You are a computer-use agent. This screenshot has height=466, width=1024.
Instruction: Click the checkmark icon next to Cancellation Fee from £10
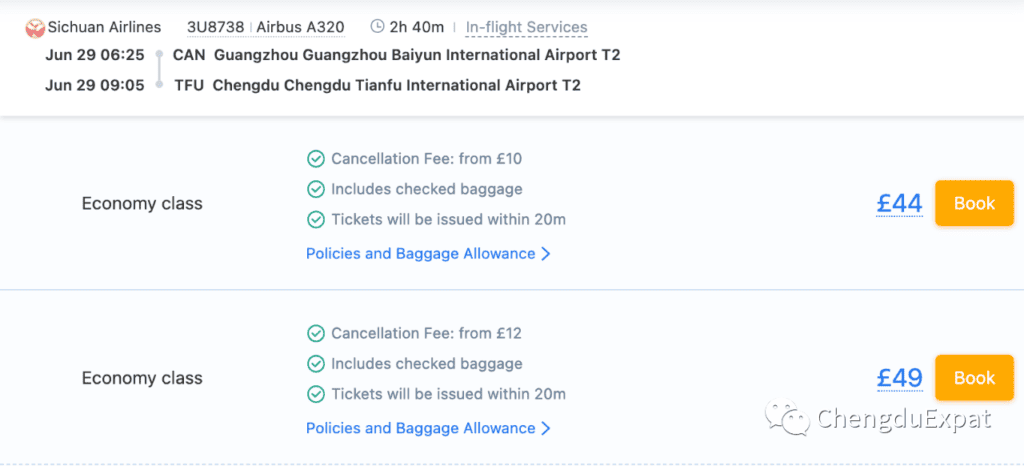[315, 159]
